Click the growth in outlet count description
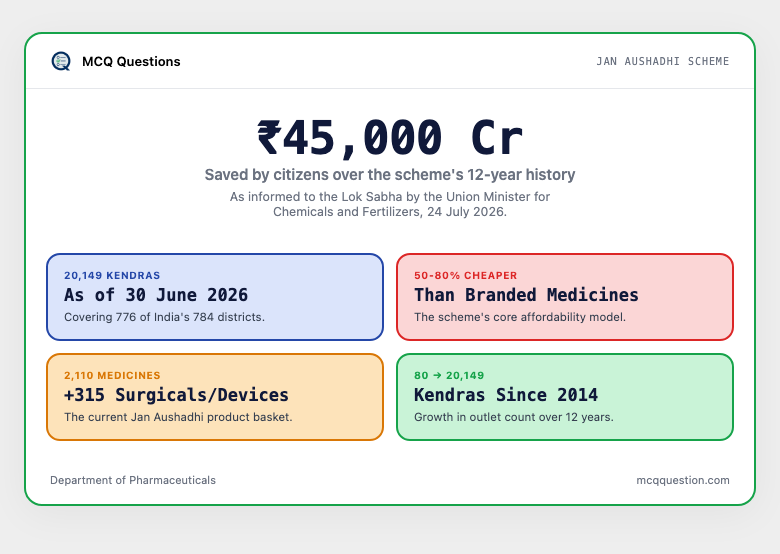The width and height of the screenshot is (780, 554). [x=514, y=417]
